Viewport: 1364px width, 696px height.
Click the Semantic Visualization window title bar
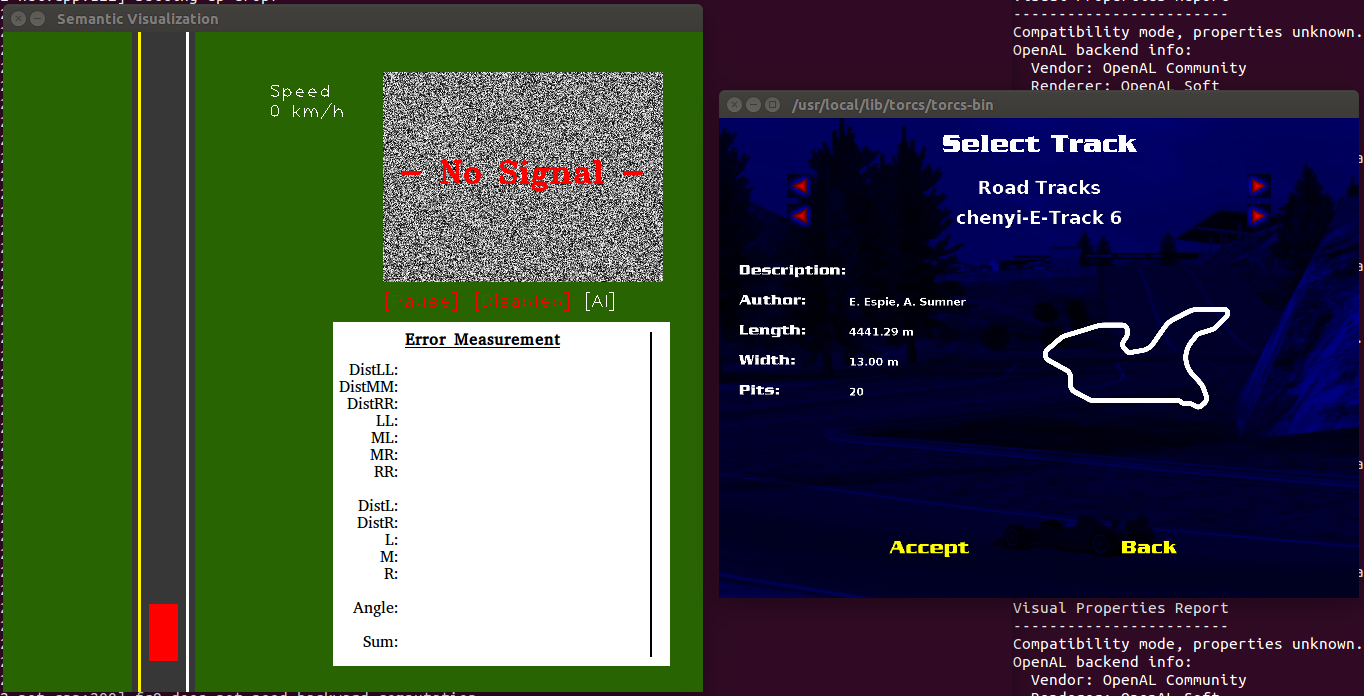[x=352, y=18]
